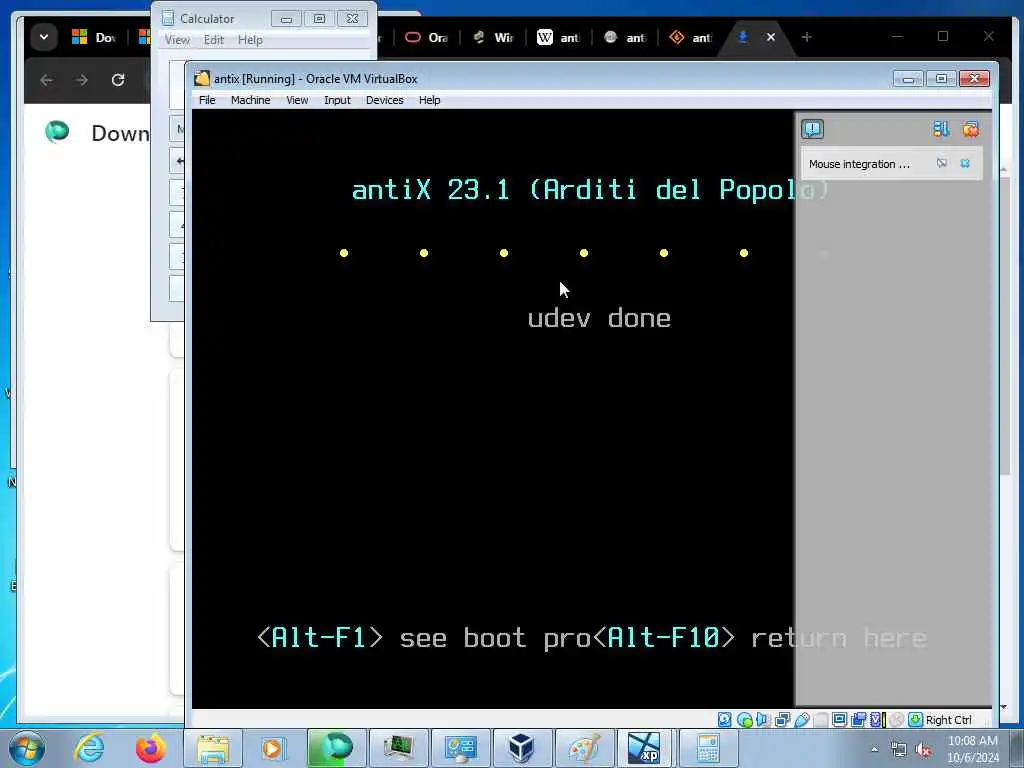This screenshot has height=768, width=1024.
Task: Click the Mouse integration notification text
Action: pos(859,164)
